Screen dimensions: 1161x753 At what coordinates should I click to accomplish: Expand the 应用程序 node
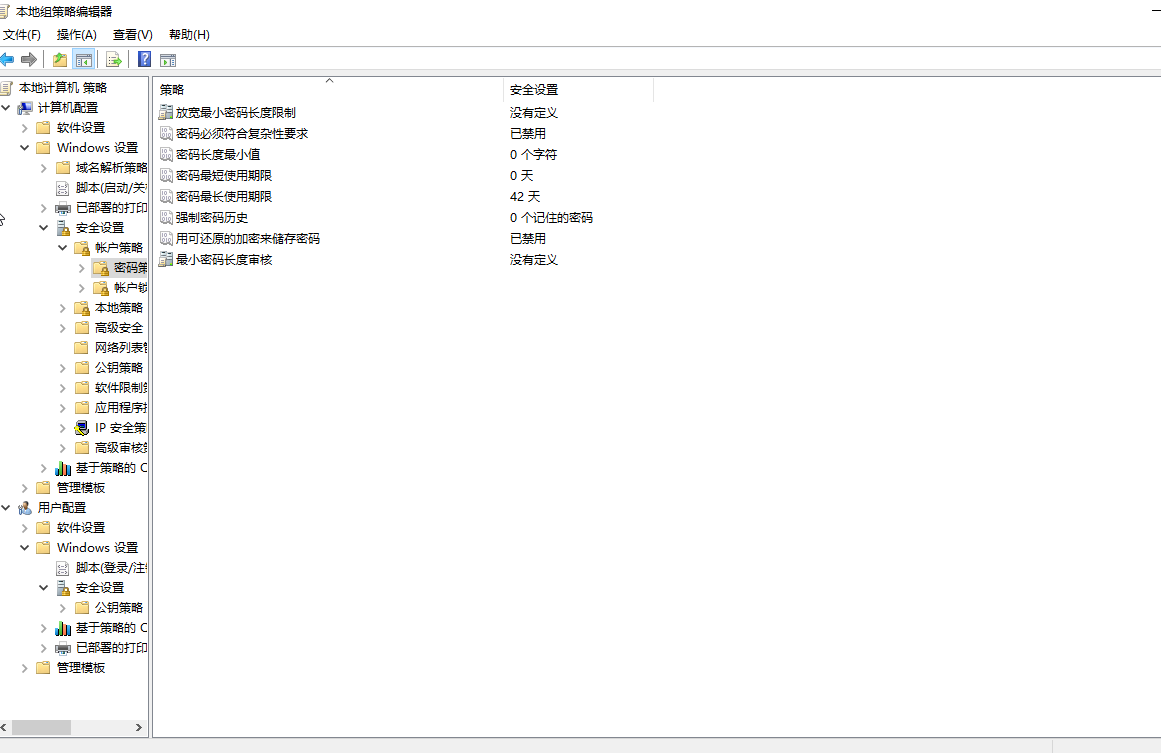(x=63, y=408)
